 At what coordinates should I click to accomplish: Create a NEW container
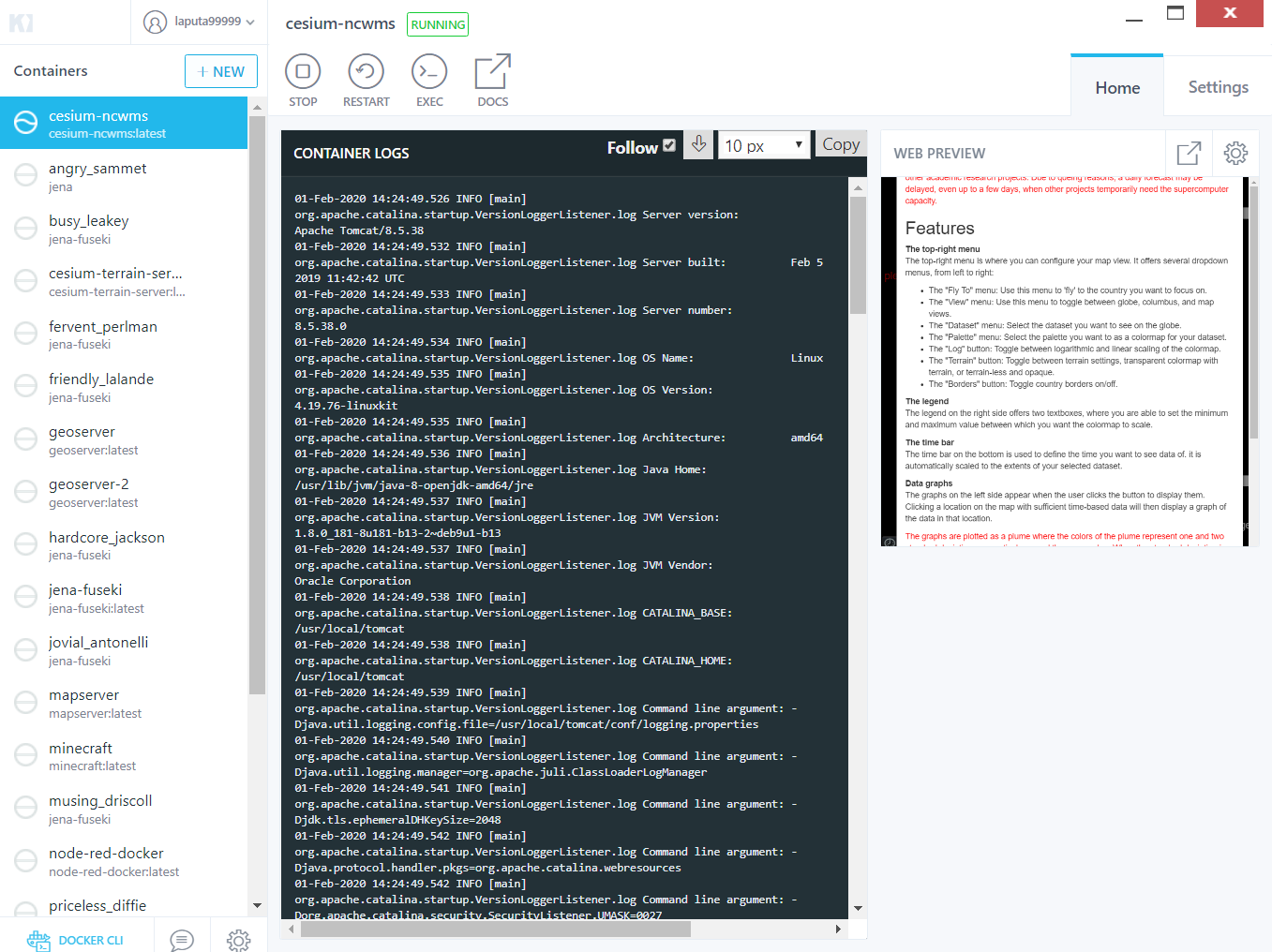[220, 70]
